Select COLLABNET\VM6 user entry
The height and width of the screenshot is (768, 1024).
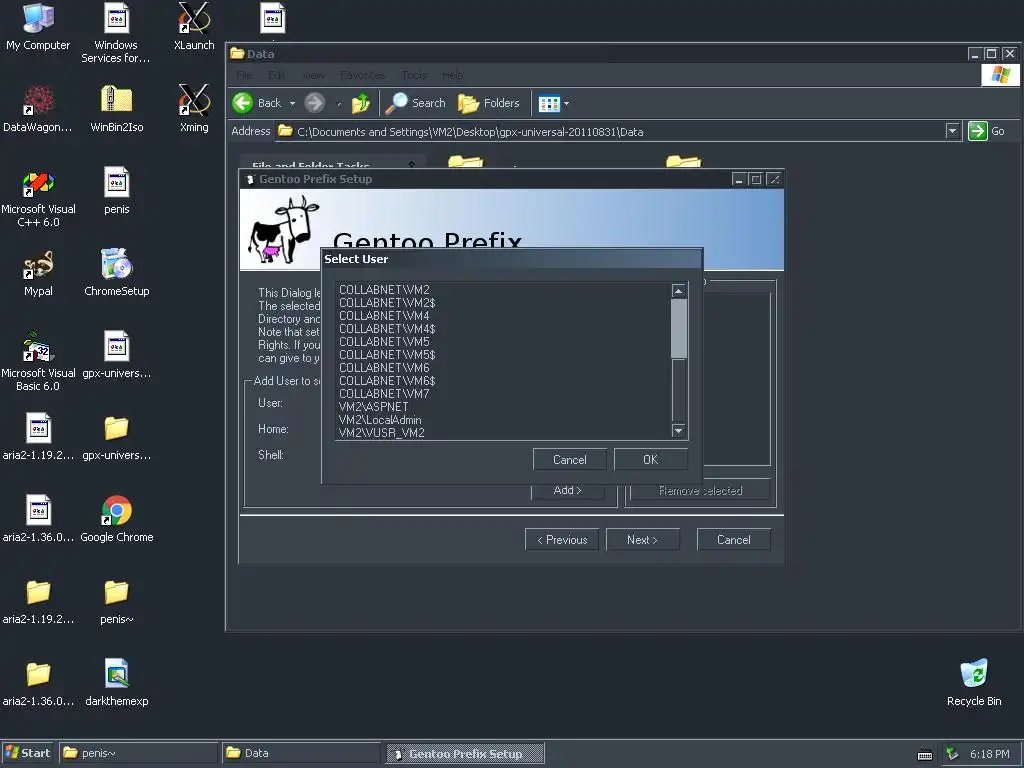pyautogui.click(x=504, y=368)
